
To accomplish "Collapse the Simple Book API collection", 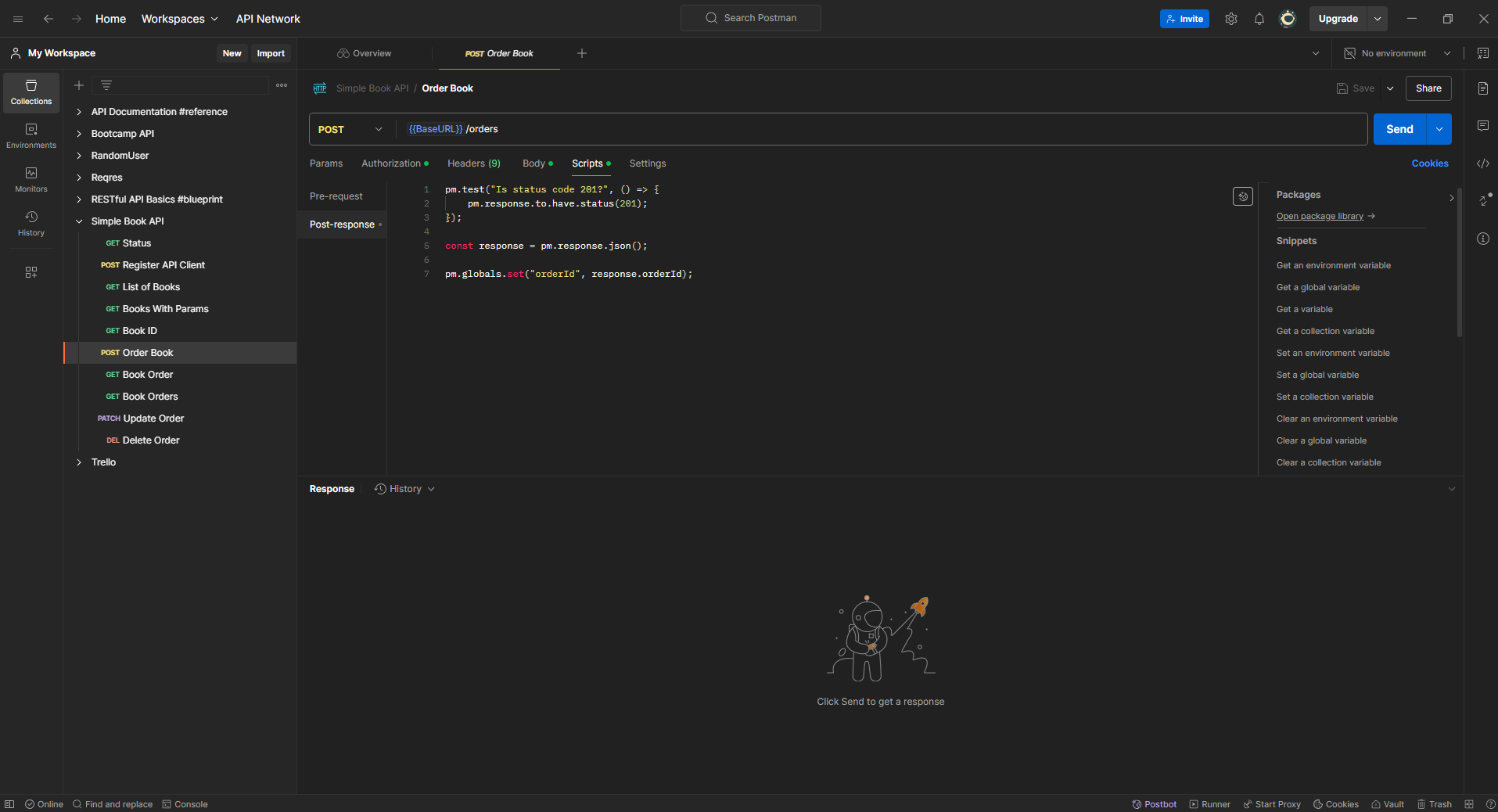I will point(79,221).
